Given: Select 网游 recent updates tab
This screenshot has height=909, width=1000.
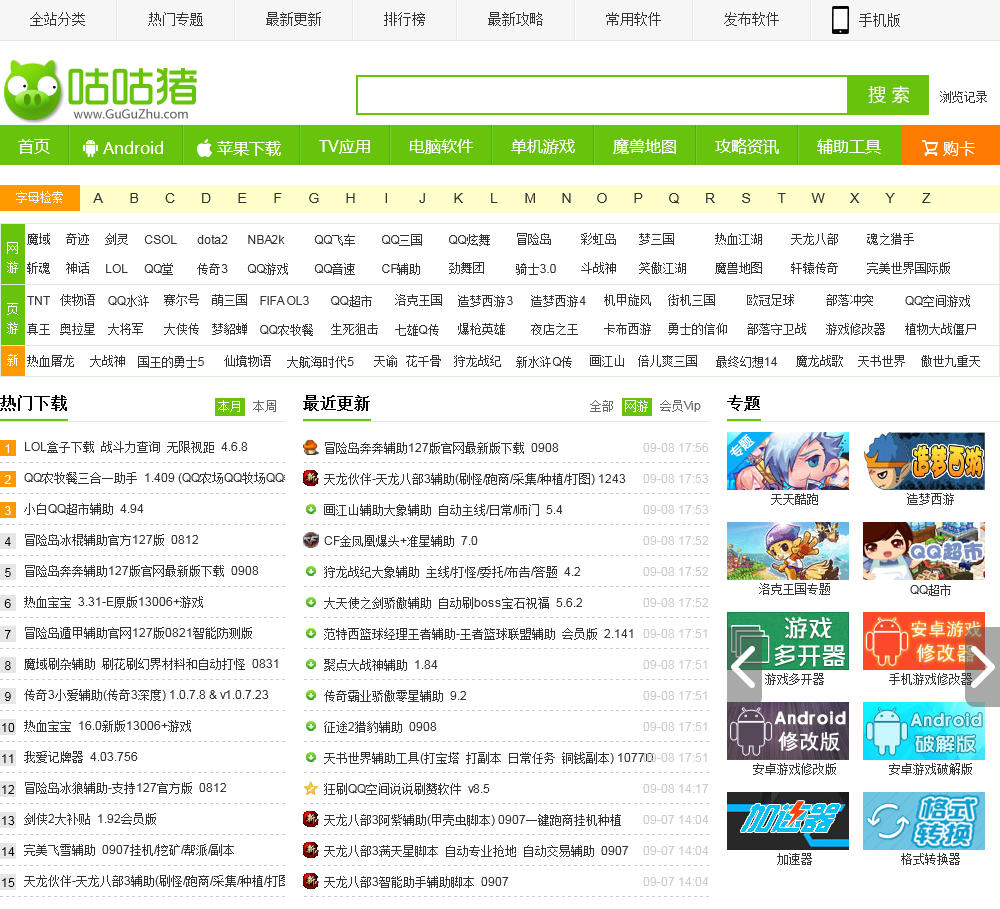Looking at the screenshot, I should pos(636,406).
